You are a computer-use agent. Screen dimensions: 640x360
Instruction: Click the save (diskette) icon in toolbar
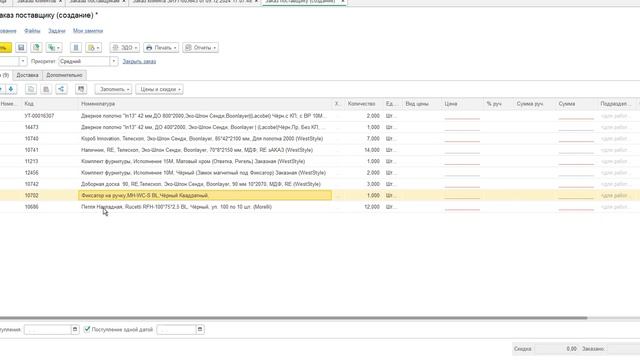[21, 48]
